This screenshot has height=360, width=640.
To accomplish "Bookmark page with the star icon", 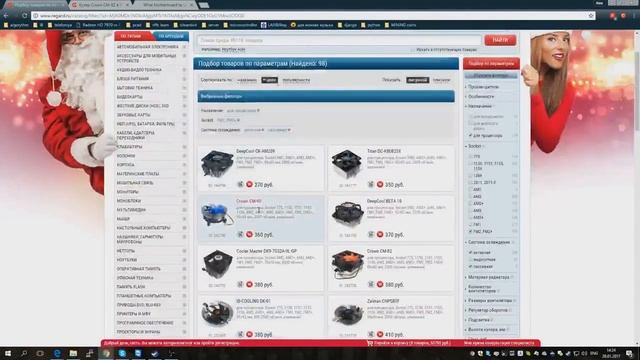I will point(591,16).
